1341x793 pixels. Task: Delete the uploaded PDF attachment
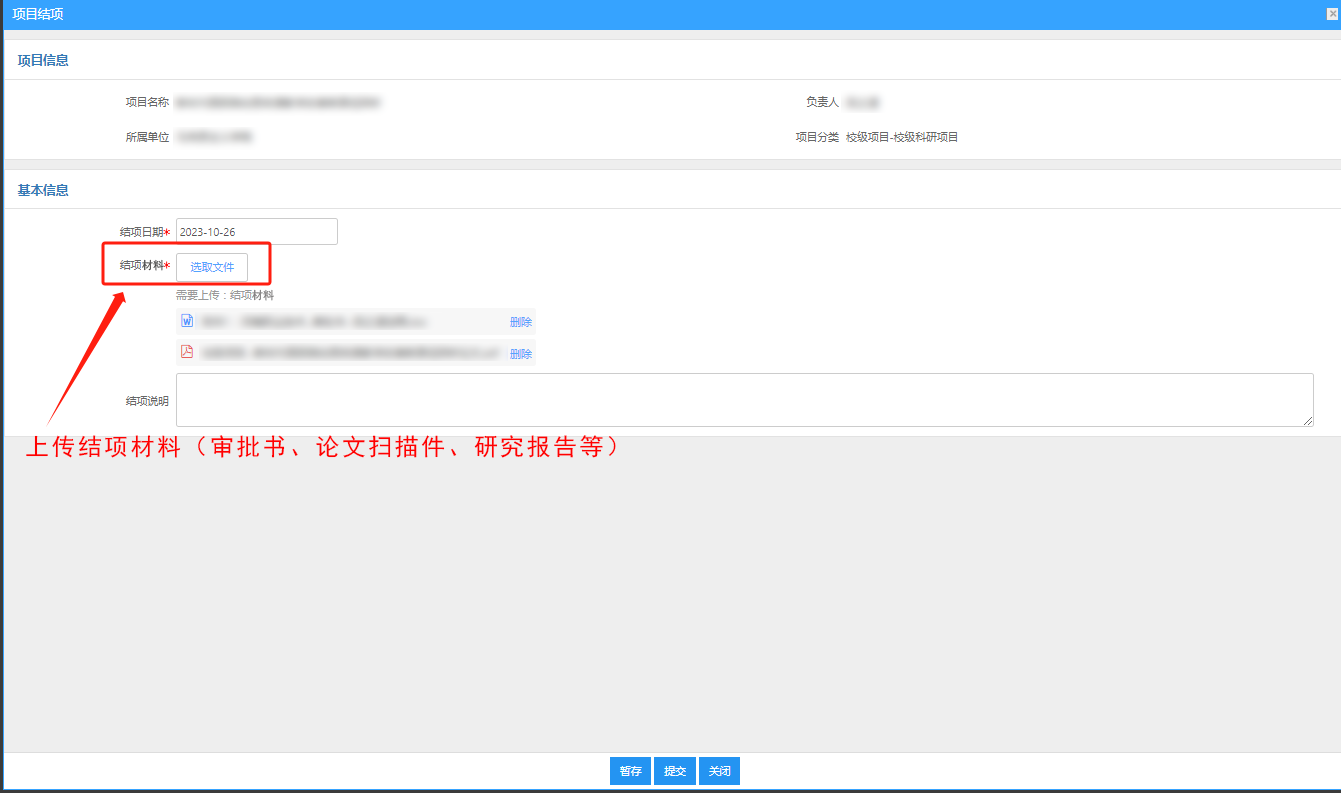coord(520,353)
